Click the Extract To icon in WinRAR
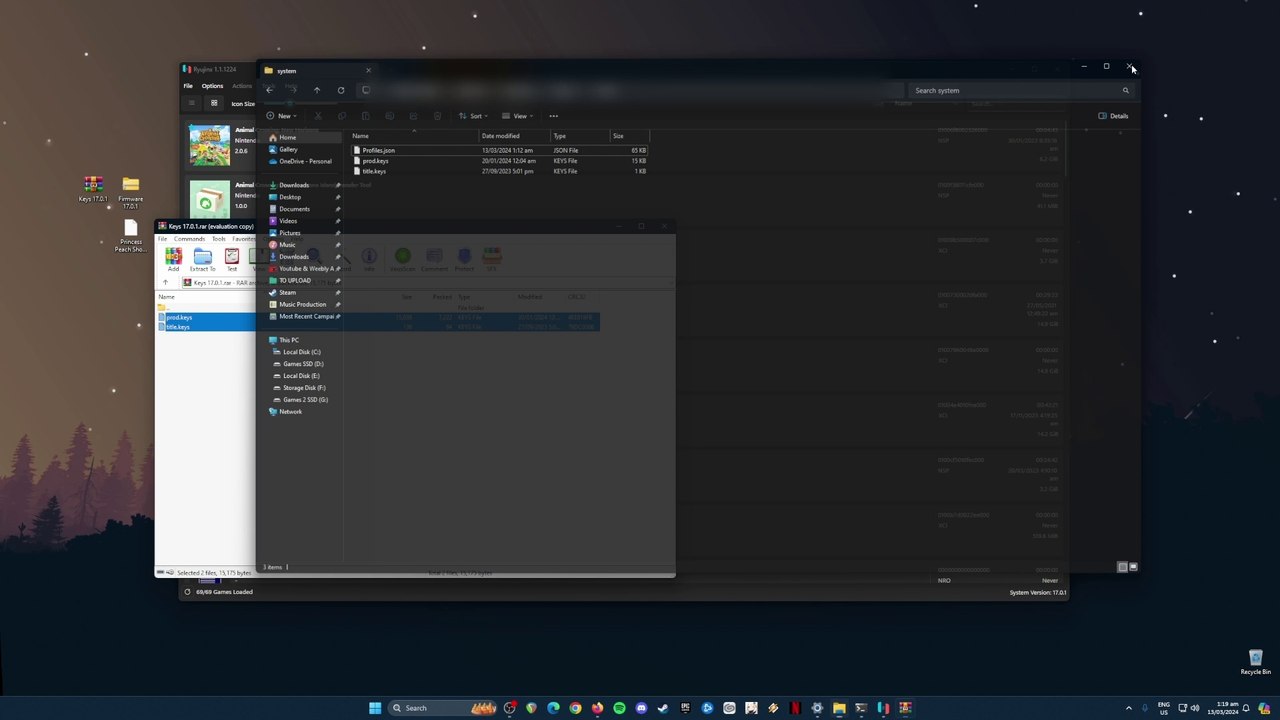The image size is (1280, 720). (202, 260)
